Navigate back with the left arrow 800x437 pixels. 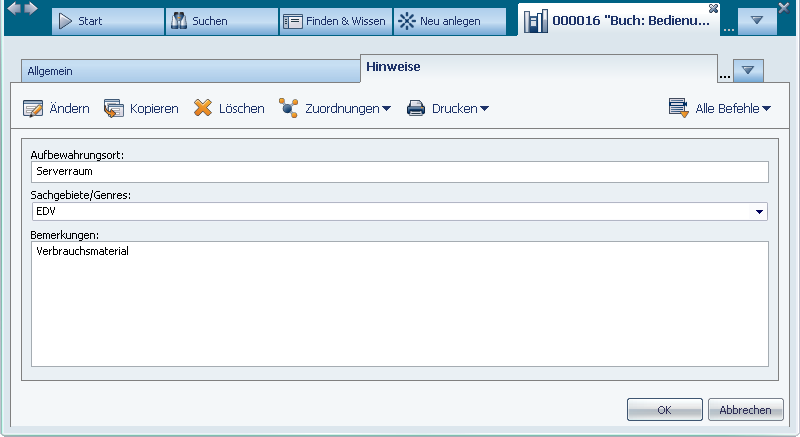[x=14, y=8]
